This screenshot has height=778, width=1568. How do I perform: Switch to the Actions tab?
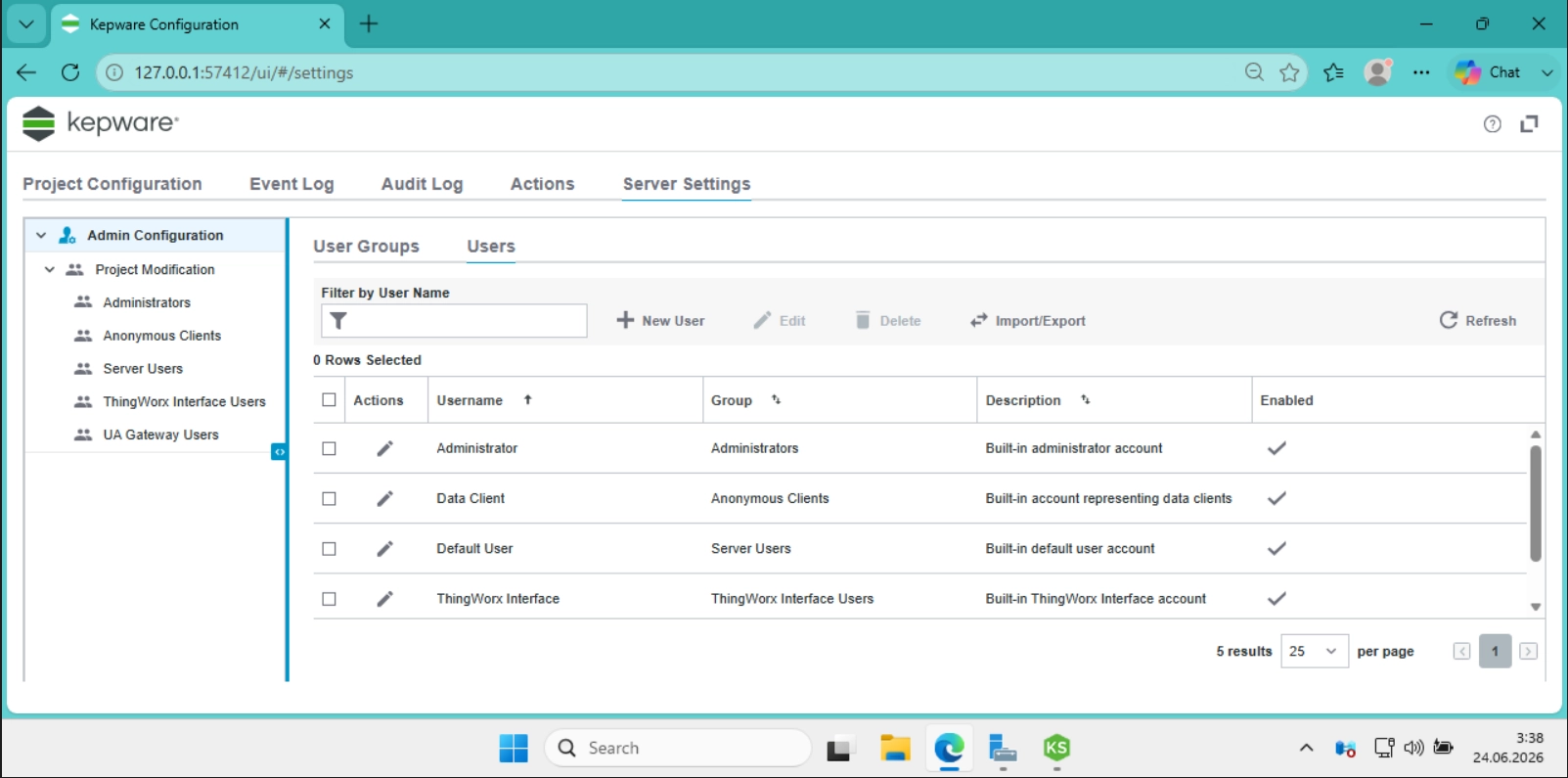[543, 184]
